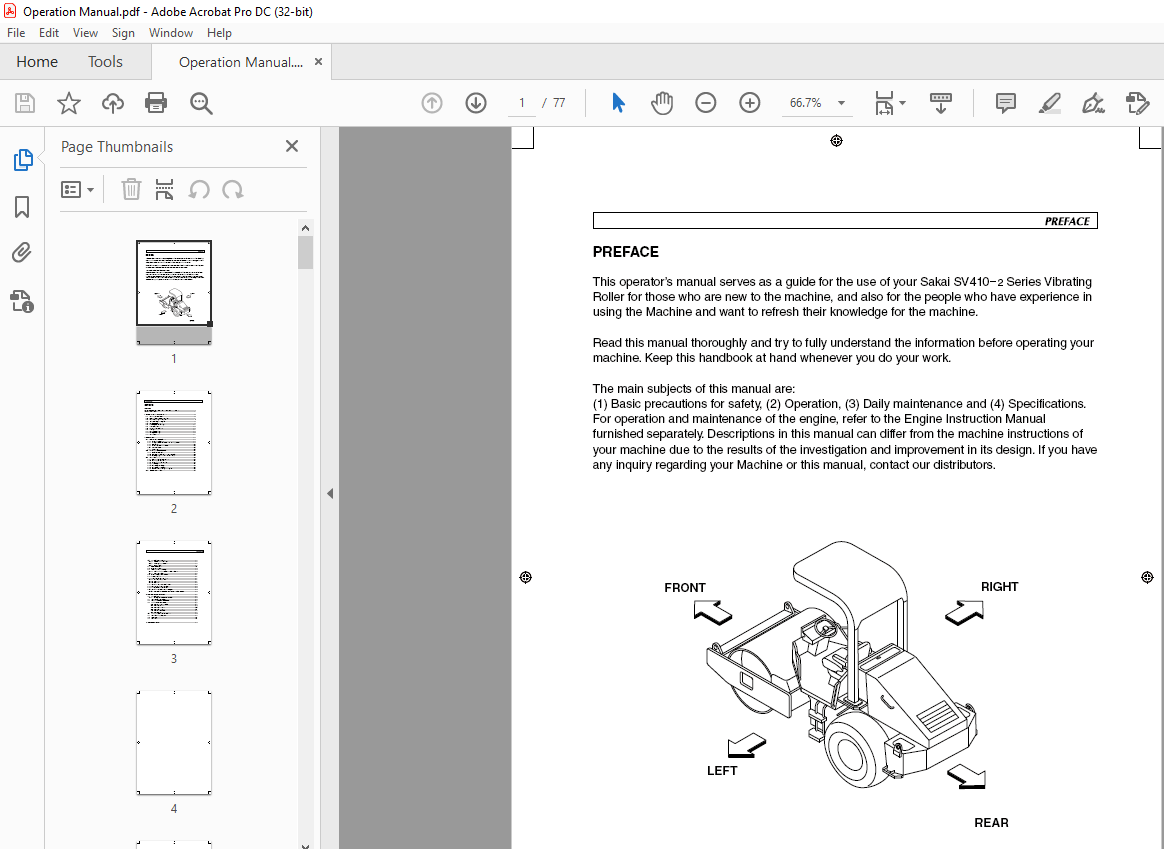Open the View menu
This screenshot has height=849, width=1164.
point(85,33)
